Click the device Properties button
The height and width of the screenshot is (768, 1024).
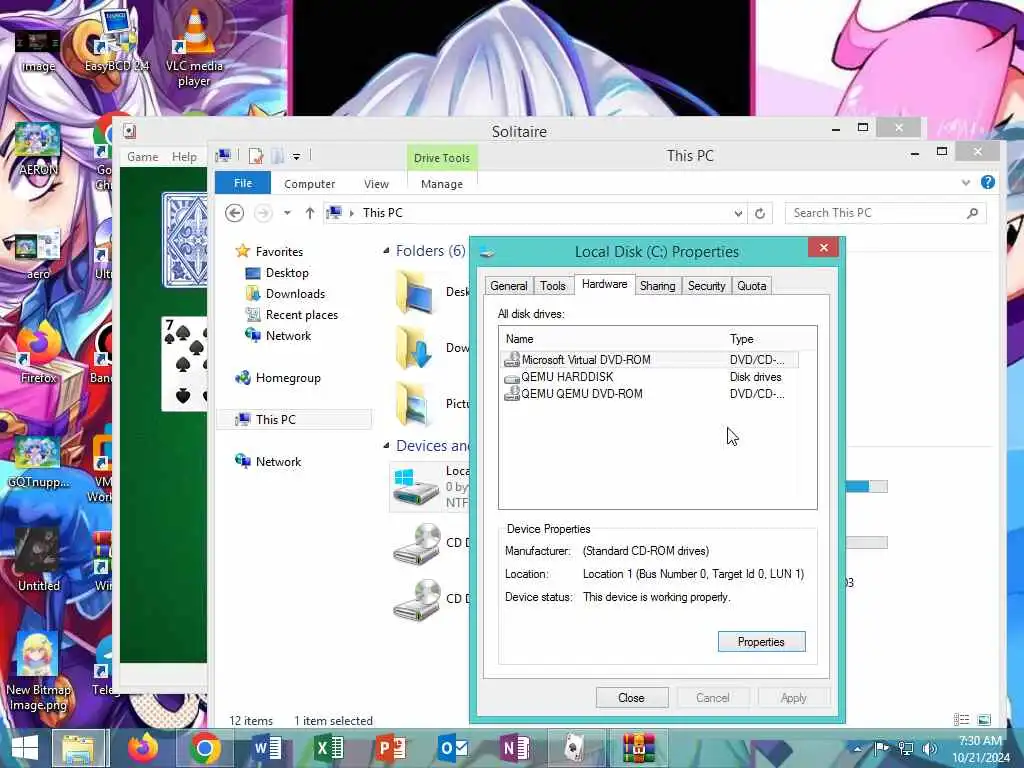coord(761,641)
